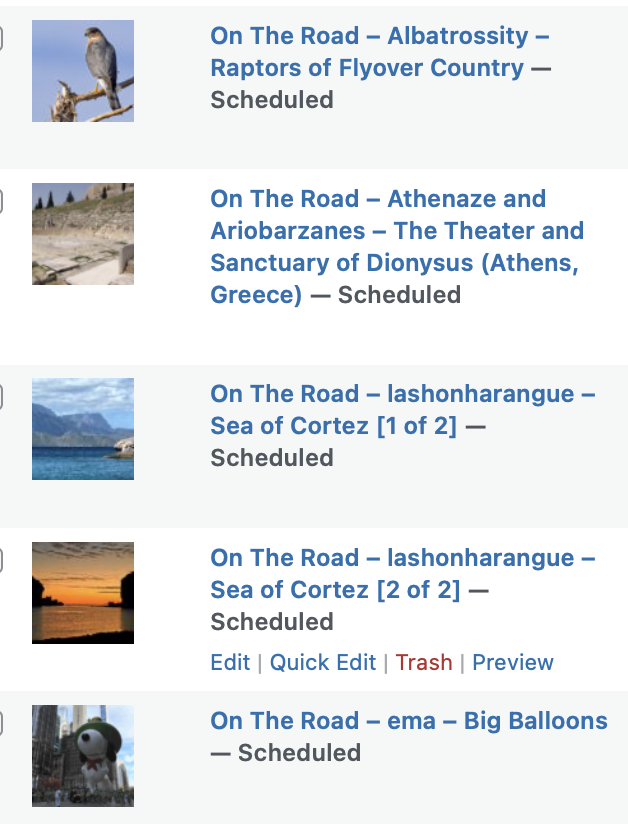Screen dimensions: 628x824
Task: Click the Scheduled status of Big Balloons post
Action: coord(298,753)
